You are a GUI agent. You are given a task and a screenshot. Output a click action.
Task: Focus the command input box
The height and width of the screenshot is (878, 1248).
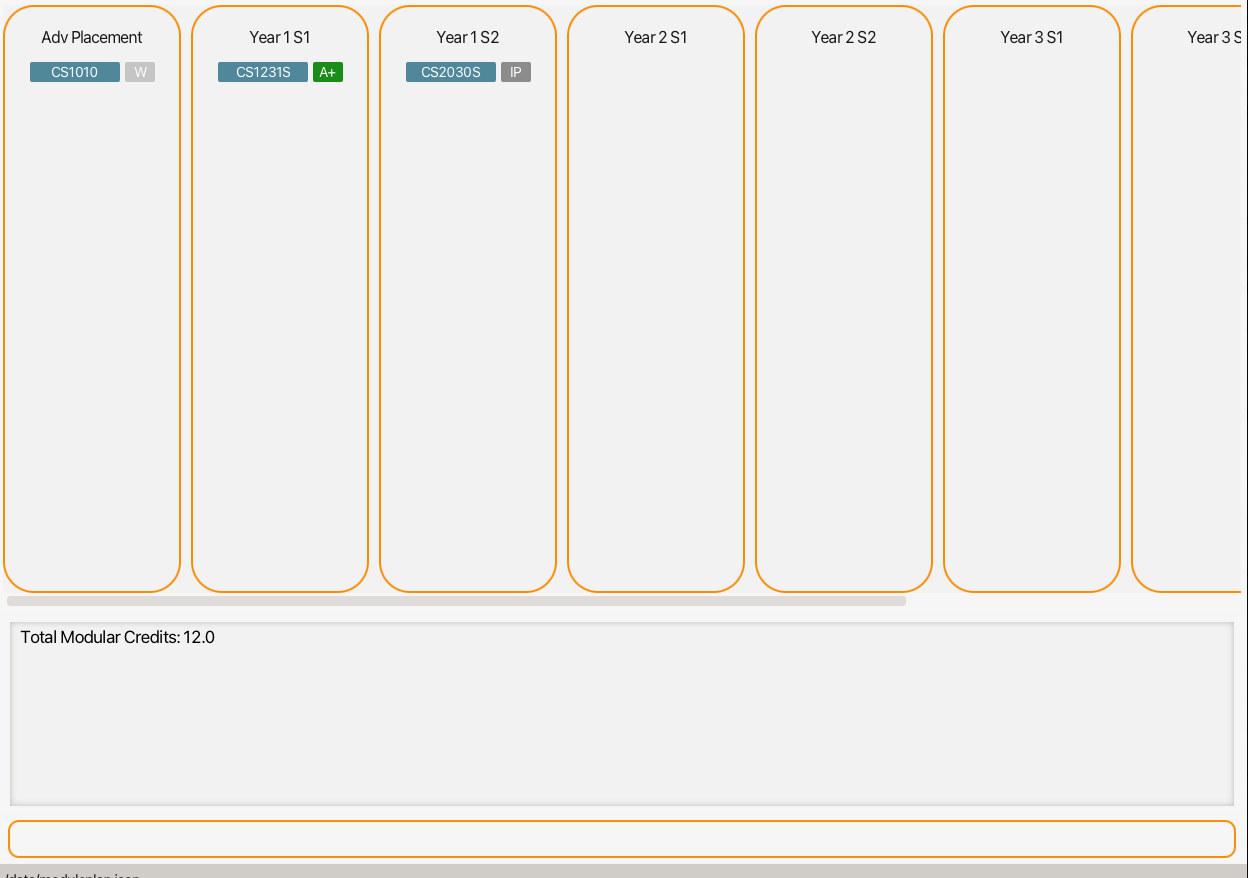622,839
